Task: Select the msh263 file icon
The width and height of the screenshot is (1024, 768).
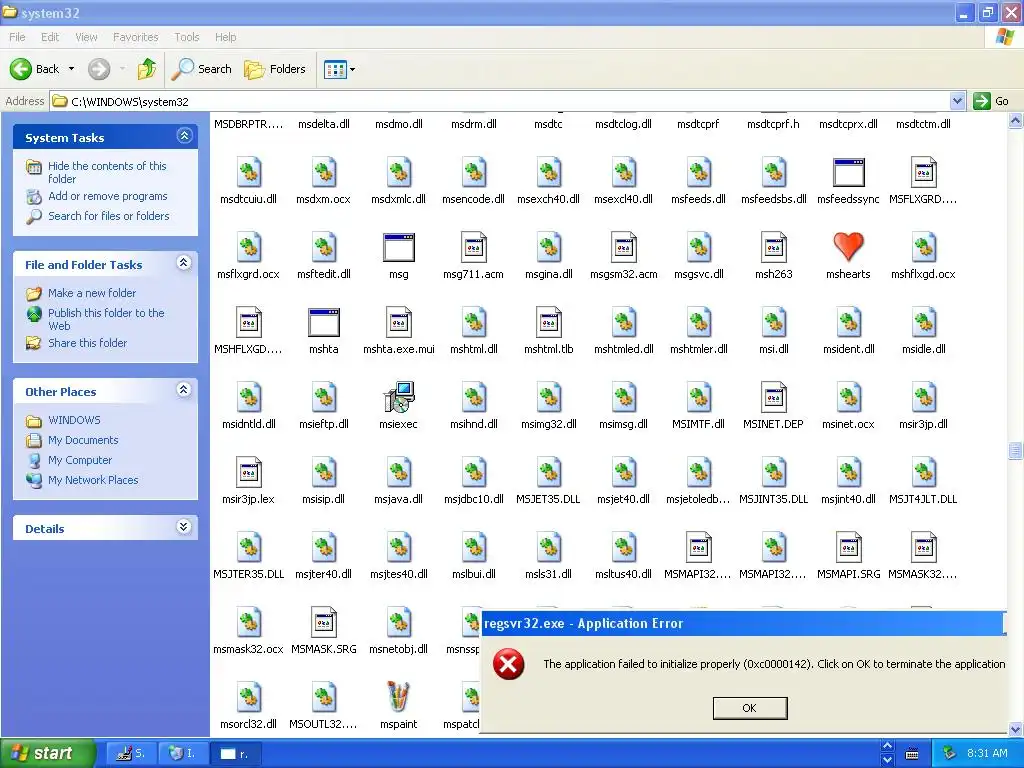Action: click(774, 248)
